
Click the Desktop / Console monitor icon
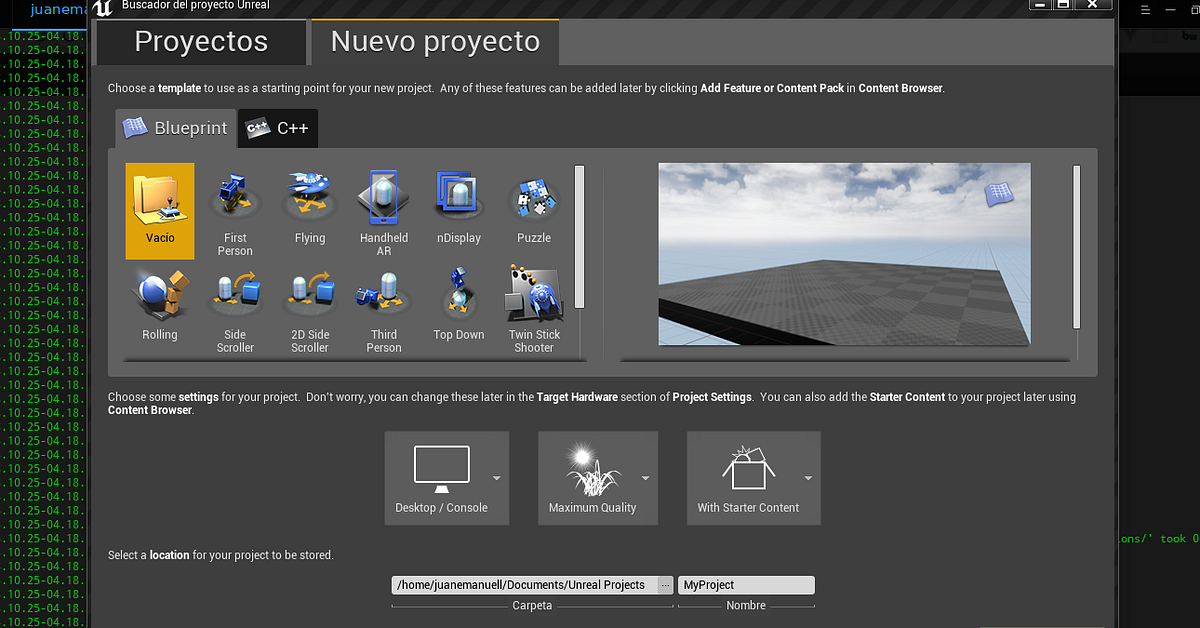[x=442, y=469]
